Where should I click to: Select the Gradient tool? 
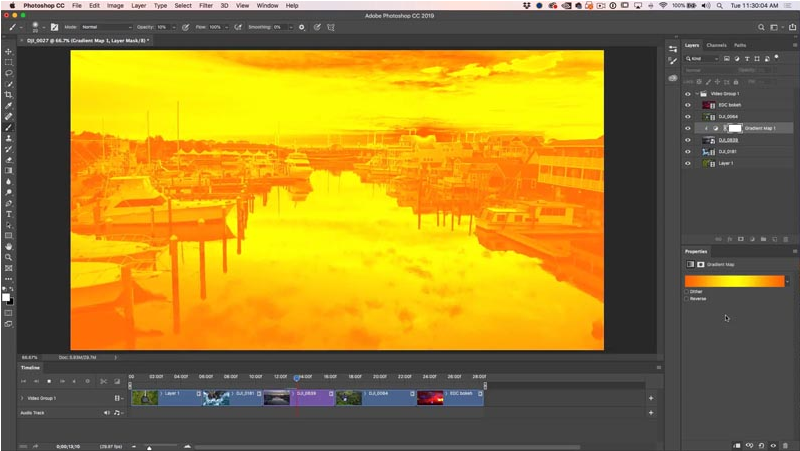[x=9, y=170]
